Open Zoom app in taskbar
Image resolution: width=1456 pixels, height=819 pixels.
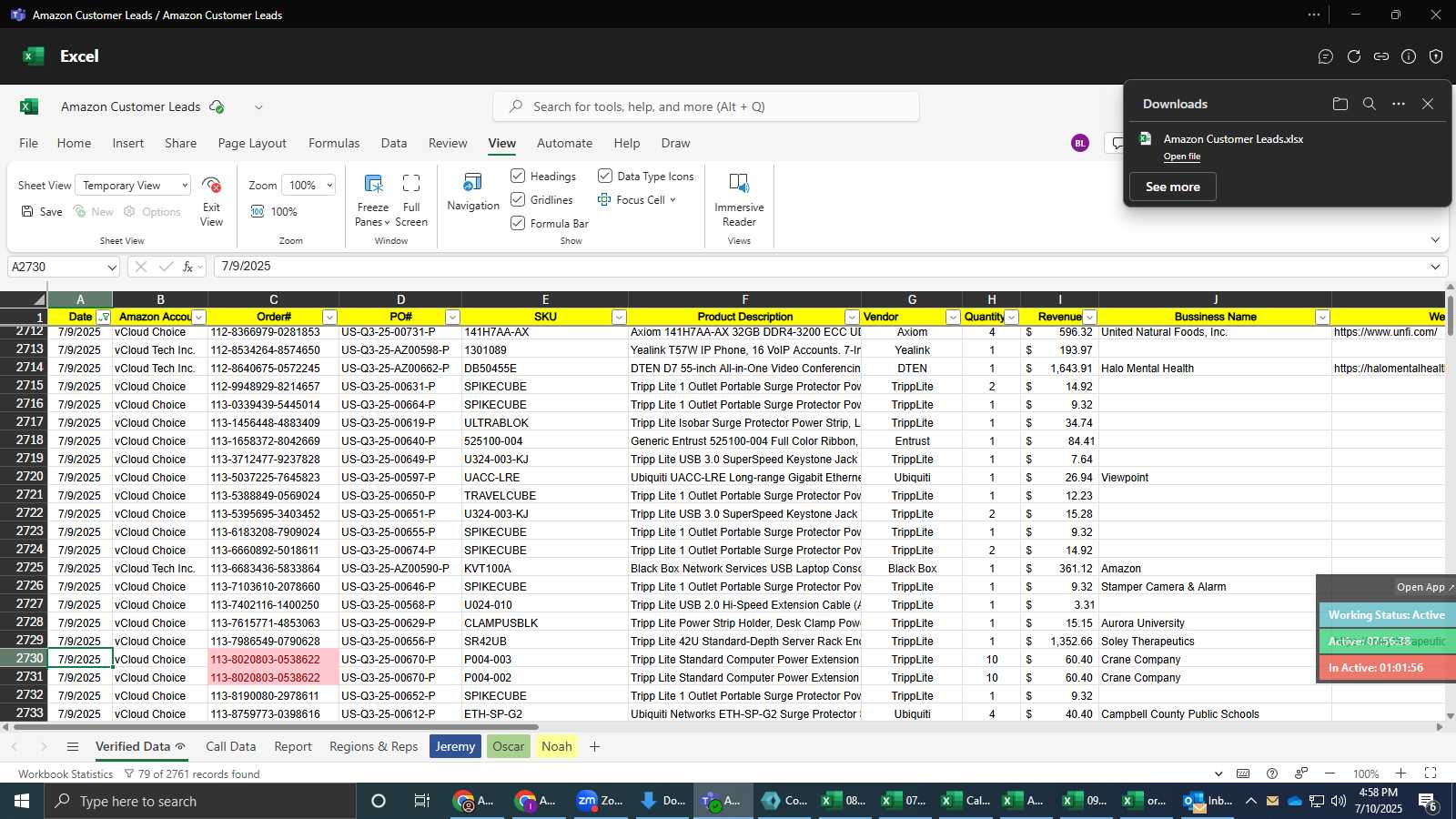point(600,801)
